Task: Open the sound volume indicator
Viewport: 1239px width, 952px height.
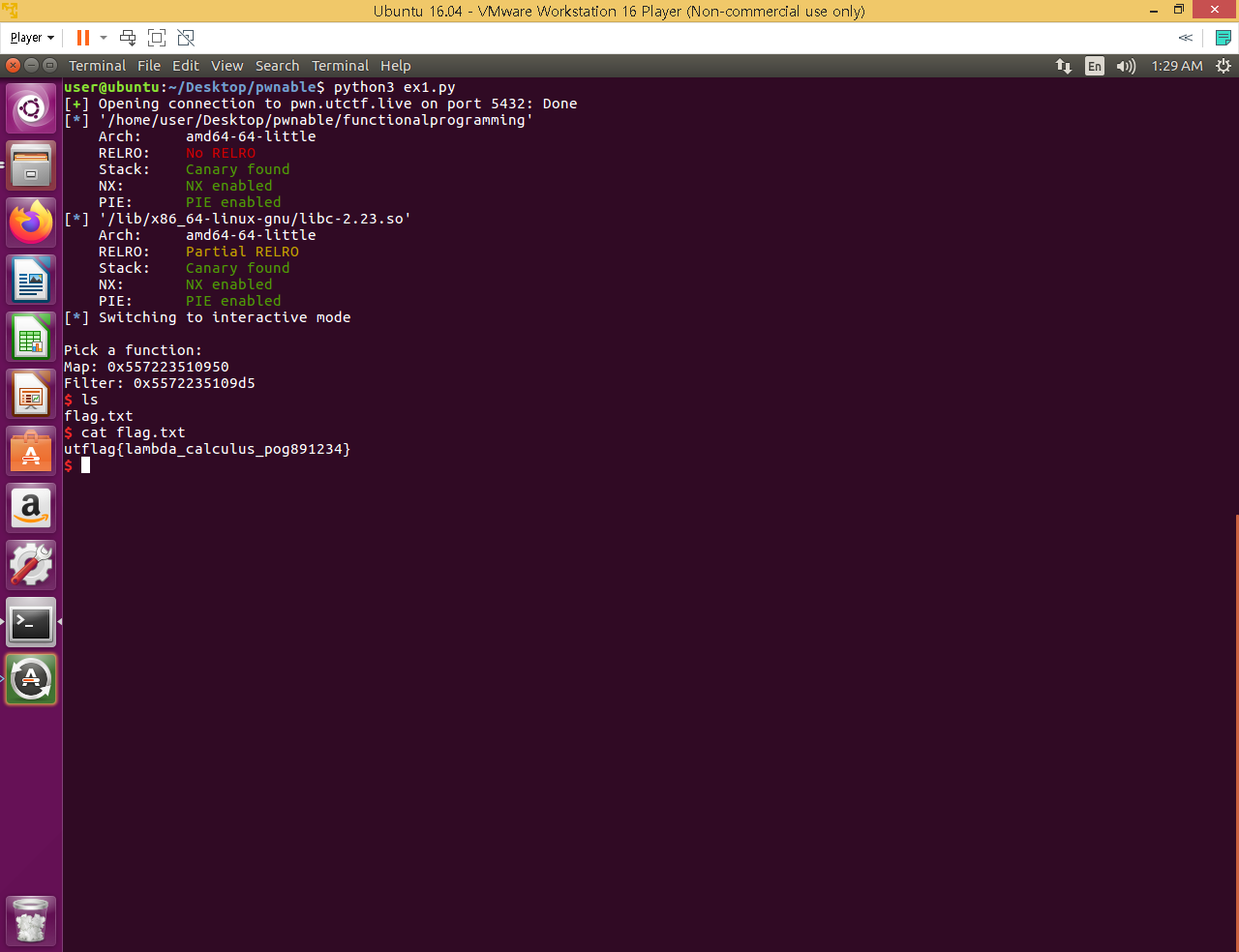Action: pyautogui.click(x=1126, y=66)
